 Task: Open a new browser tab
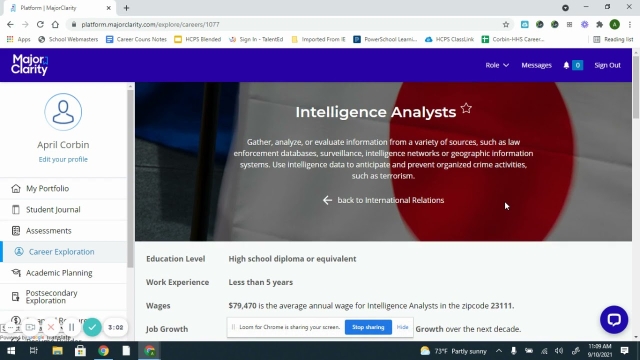(x=126, y=8)
